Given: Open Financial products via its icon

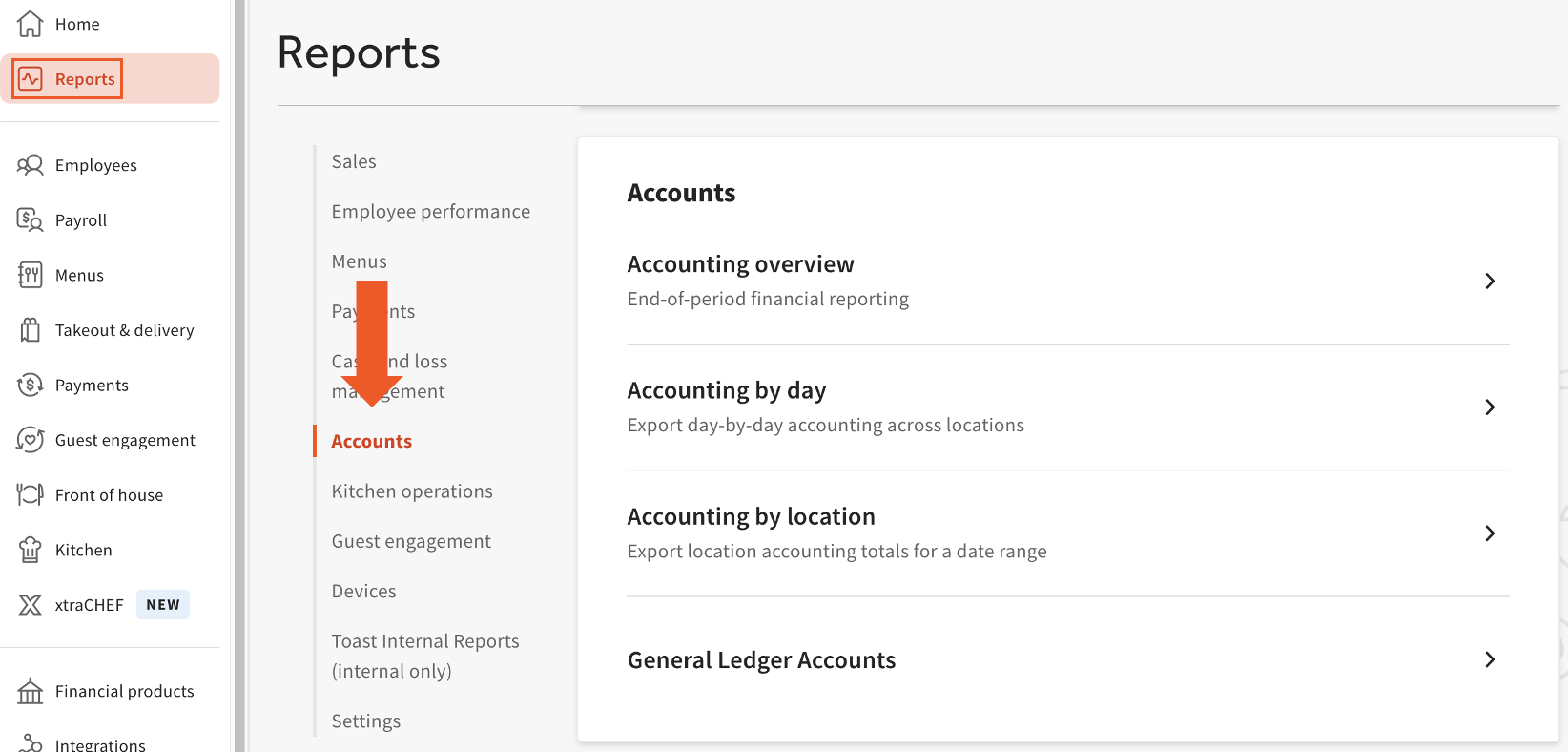Looking at the screenshot, I should click(30, 690).
